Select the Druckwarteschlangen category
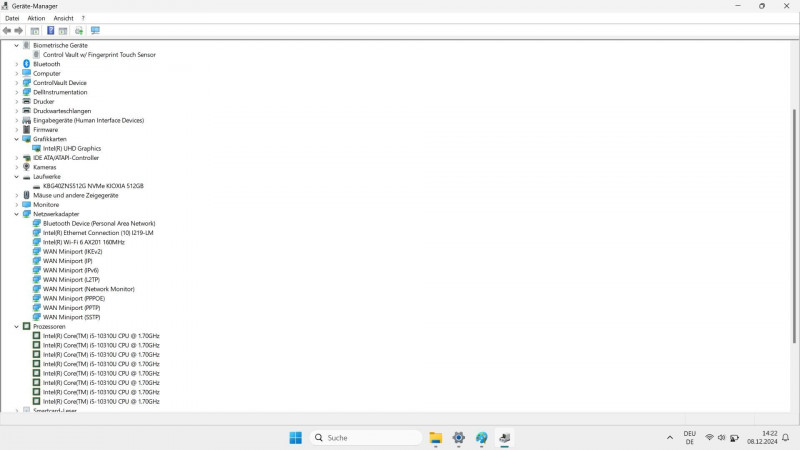 [x=62, y=111]
